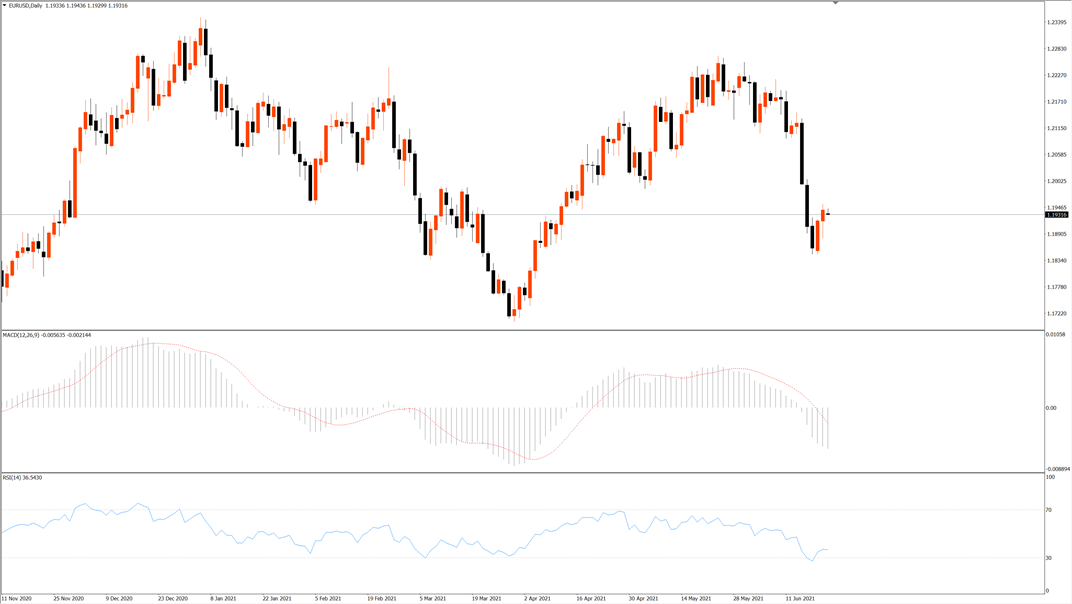Image resolution: width=1072 pixels, height=604 pixels.
Task: Click the 8 Jan 2021 date label
Action: point(223,599)
